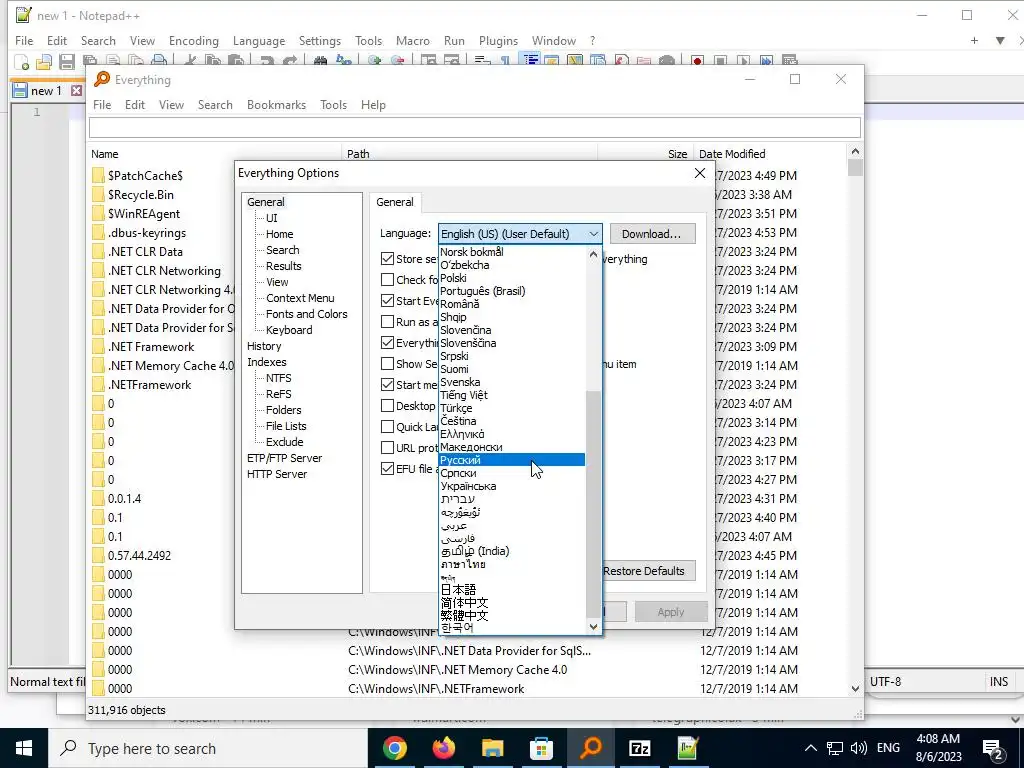Toggle the 'Start Eve…' checkbox
This screenshot has height=768, width=1024.
[x=387, y=300]
